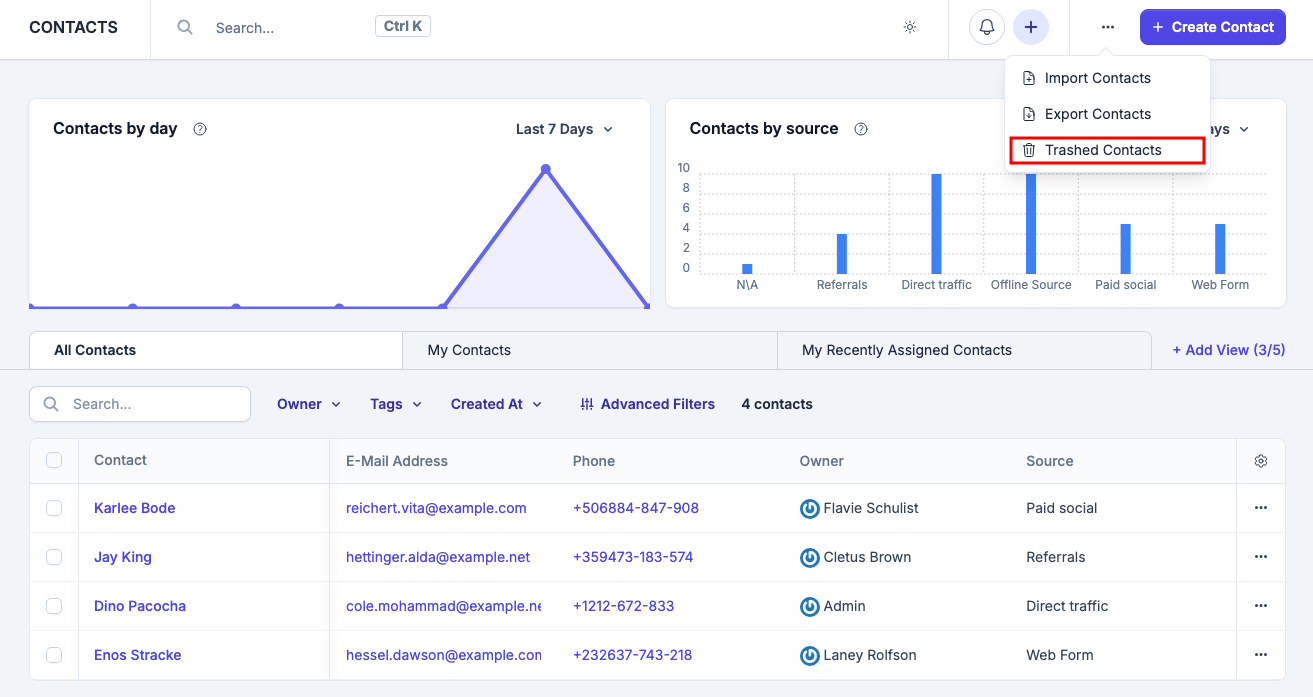Image resolution: width=1313 pixels, height=697 pixels.
Task: Click the Web Form source cell
Action: (1060, 655)
